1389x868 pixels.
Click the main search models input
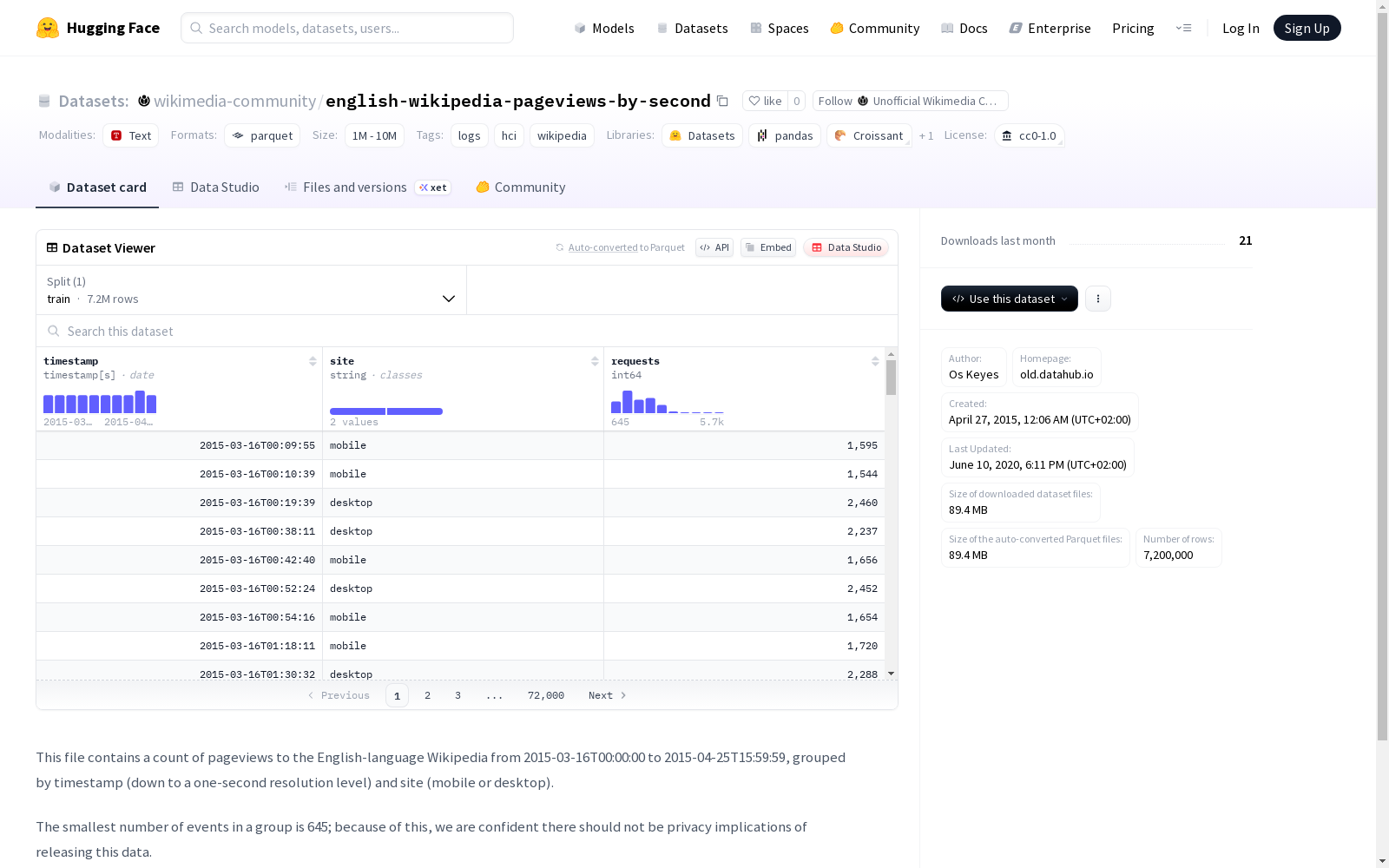click(x=347, y=28)
